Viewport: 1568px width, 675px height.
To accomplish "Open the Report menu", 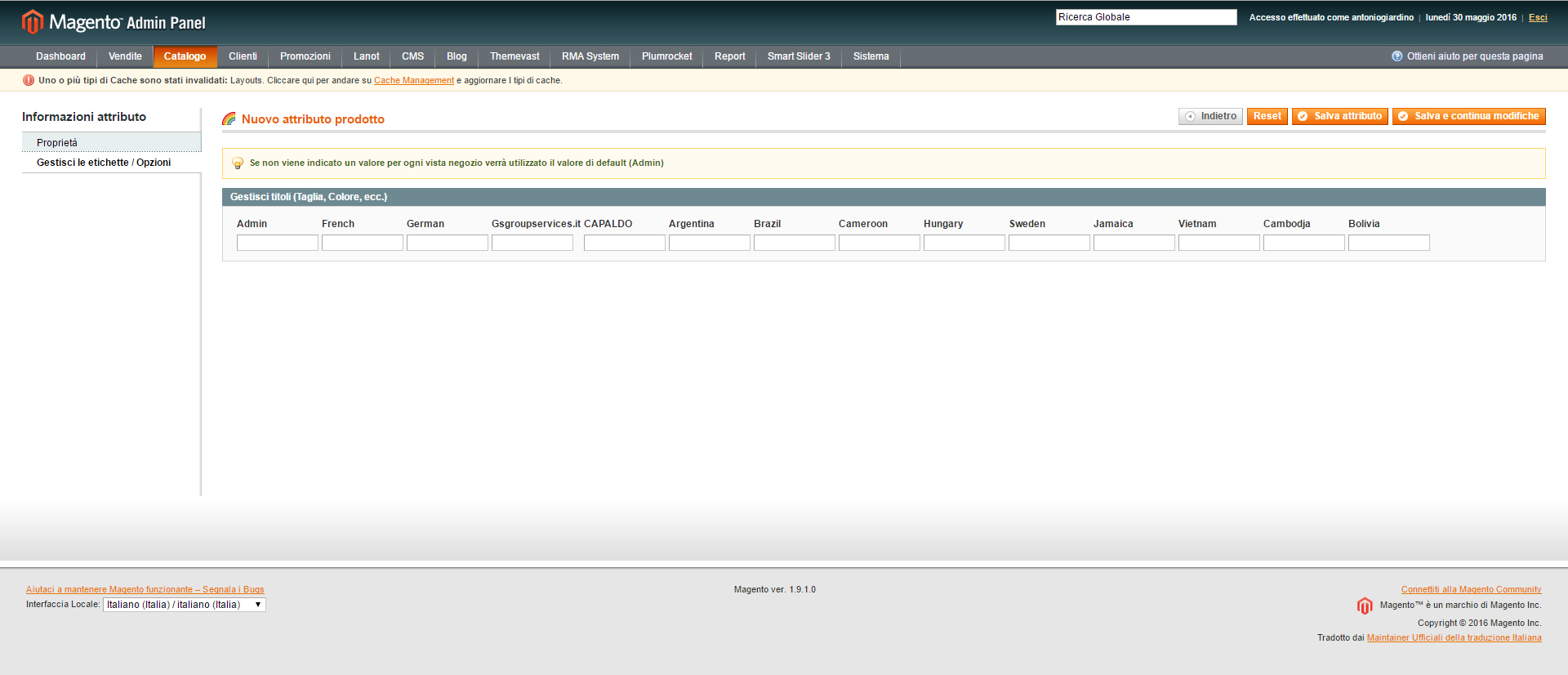I will [729, 56].
